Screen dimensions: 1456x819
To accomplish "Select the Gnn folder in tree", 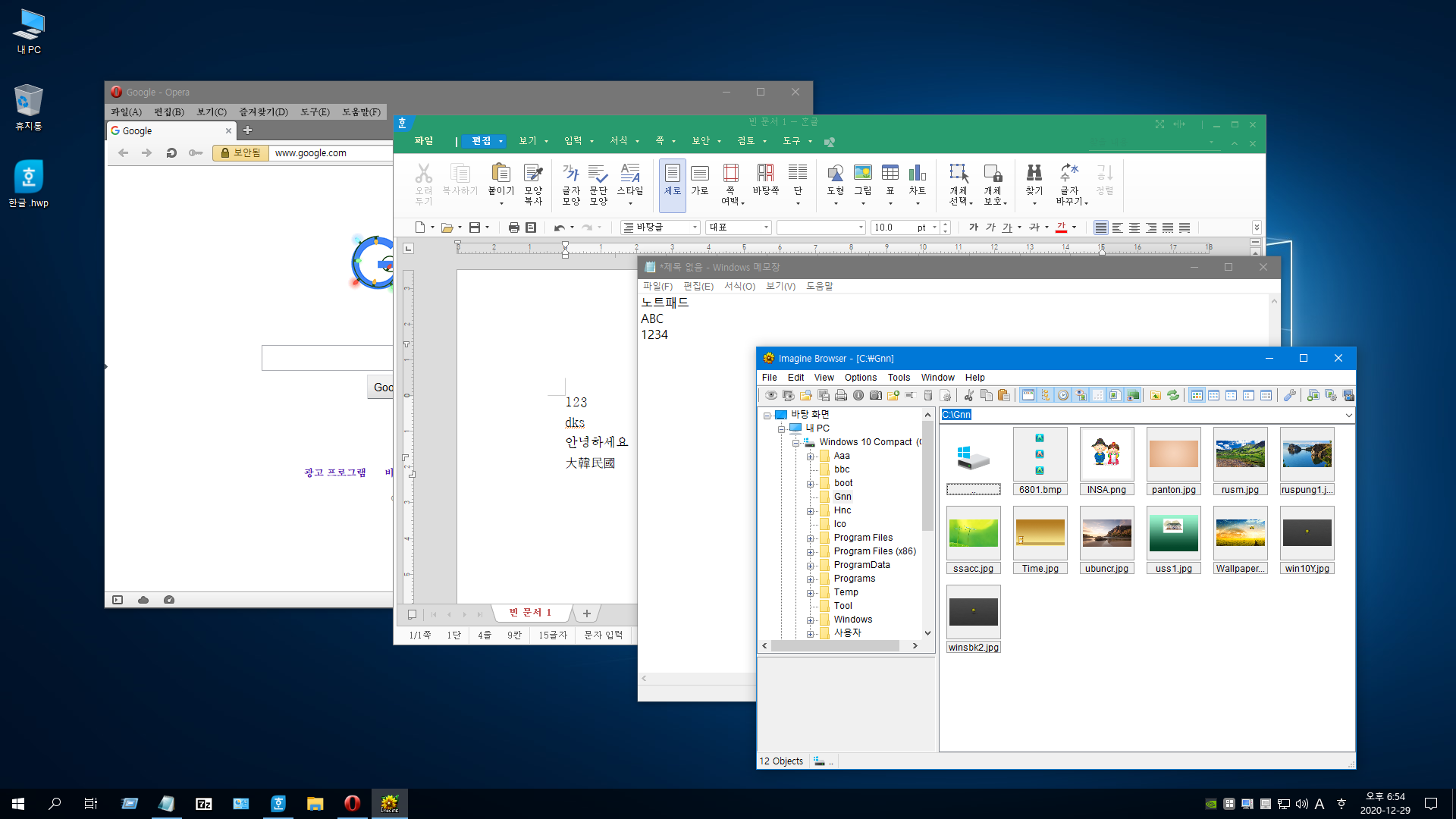I will 843,497.
